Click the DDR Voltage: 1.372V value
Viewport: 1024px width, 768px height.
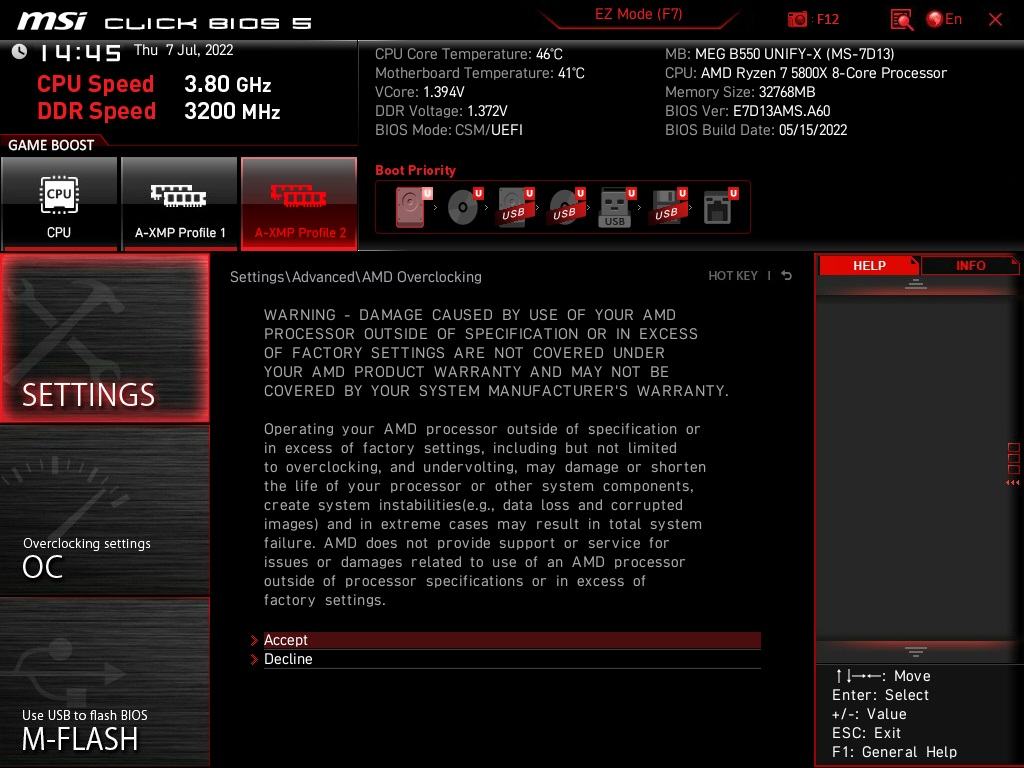[x=441, y=111]
